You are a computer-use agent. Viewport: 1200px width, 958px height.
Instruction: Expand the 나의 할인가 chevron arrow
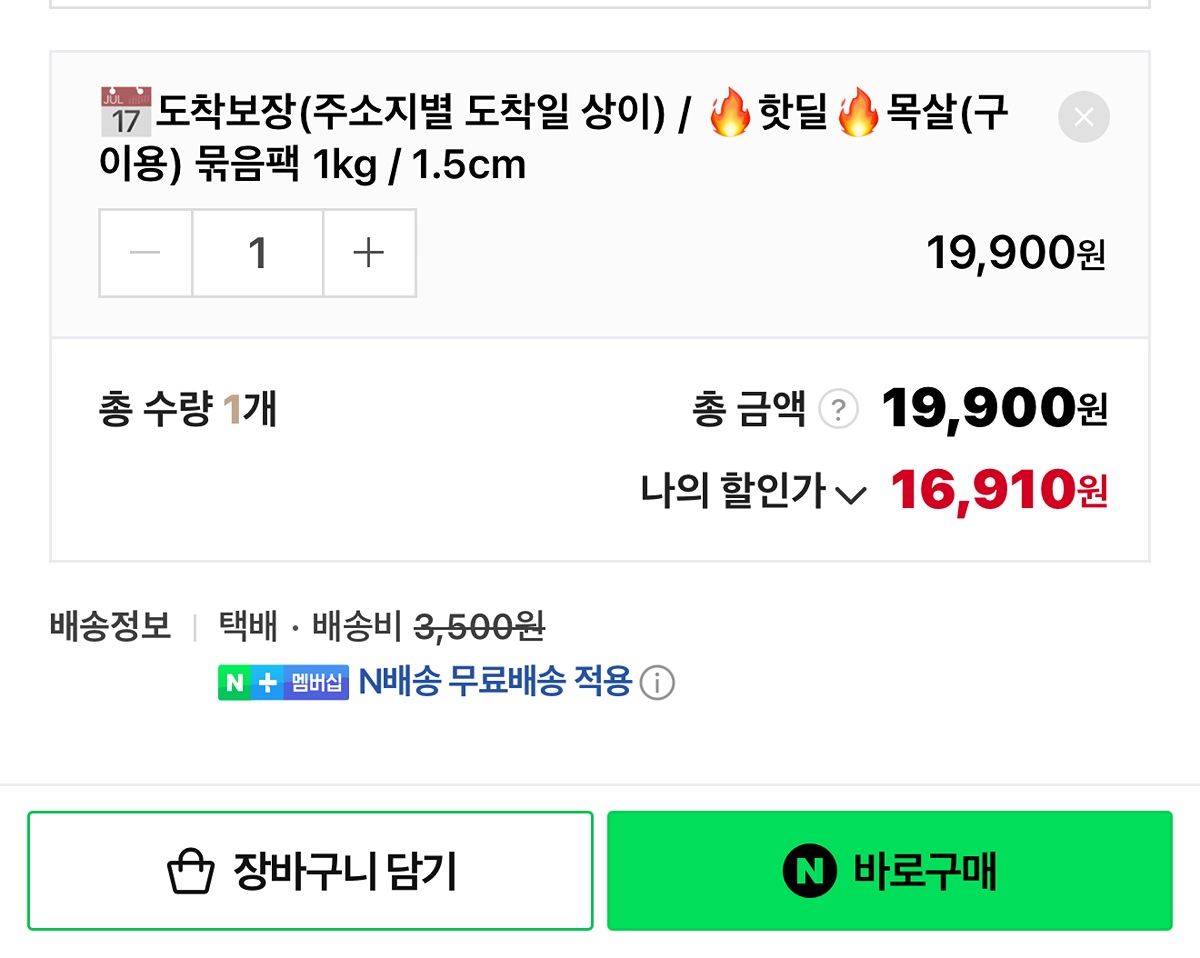[x=850, y=494]
